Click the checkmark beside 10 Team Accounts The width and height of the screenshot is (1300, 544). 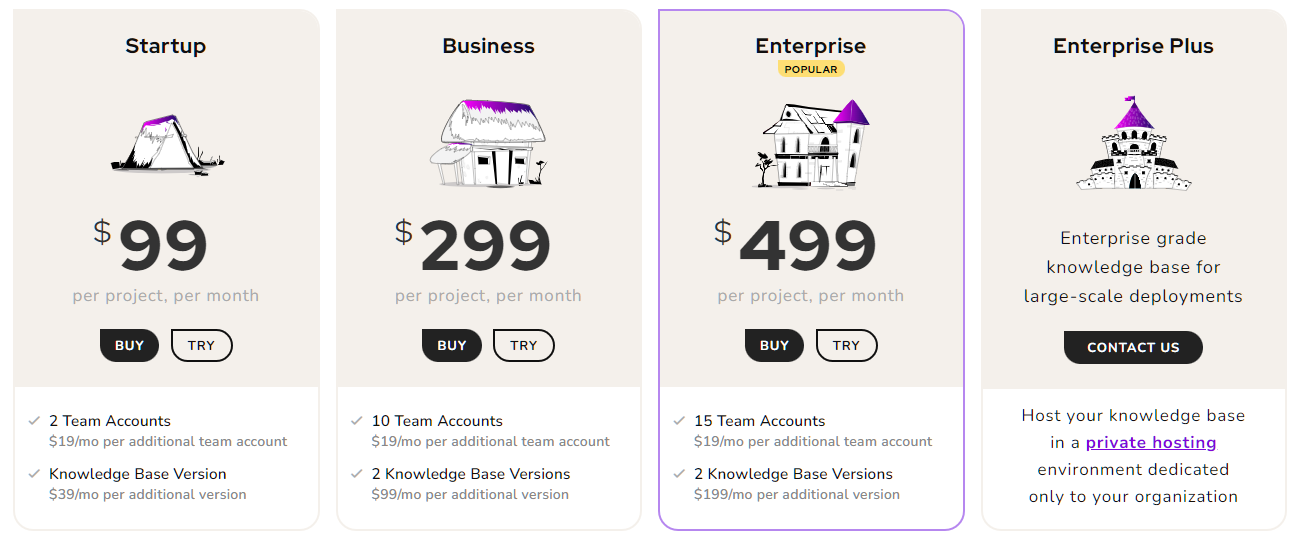pyautogui.click(x=357, y=421)
